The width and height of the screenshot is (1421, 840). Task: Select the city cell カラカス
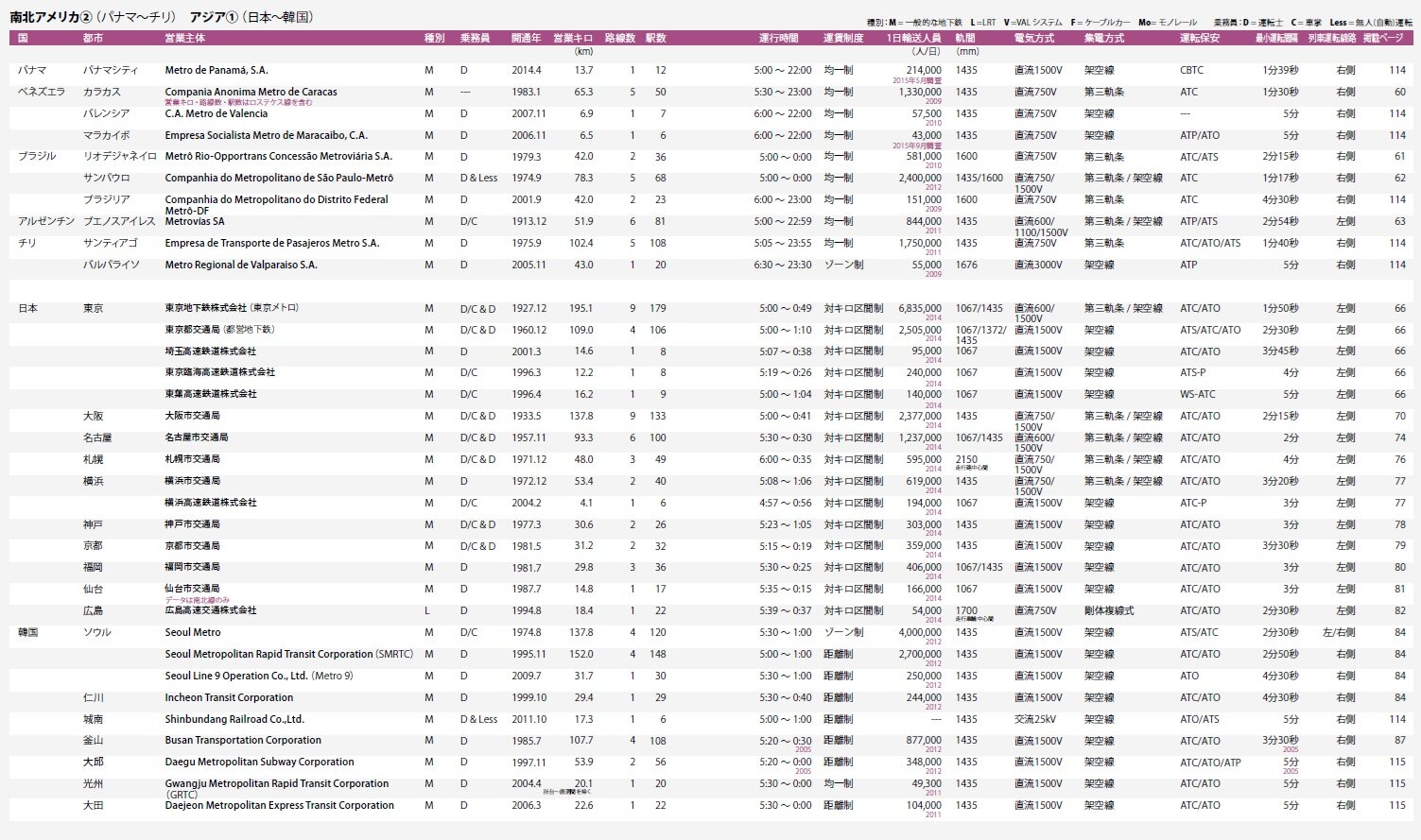[102, 93]
